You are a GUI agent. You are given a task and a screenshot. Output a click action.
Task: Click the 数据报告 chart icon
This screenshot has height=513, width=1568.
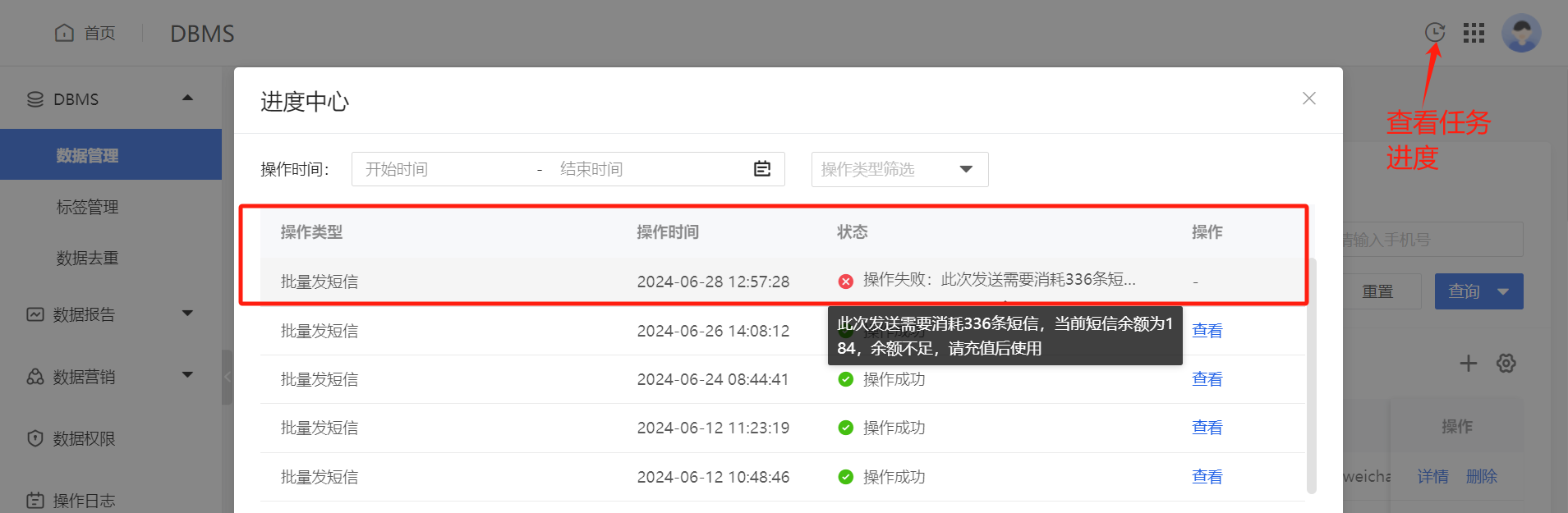tap(35, 314)
